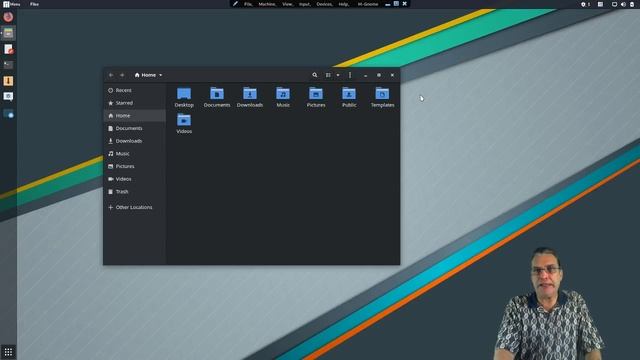
Task: Close the Files window
Action: [x=392, y=75]
